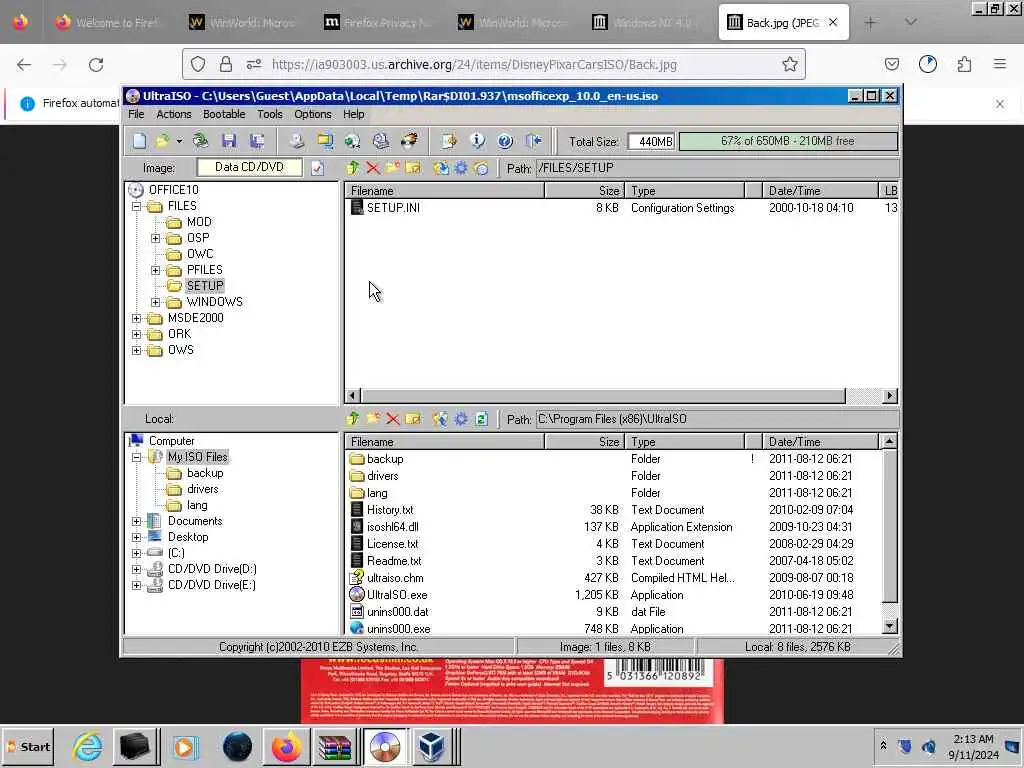Collapse the My ISO Files node
Screen dimensions: 1024x768
pyautogui.click(x=136, y=457)
